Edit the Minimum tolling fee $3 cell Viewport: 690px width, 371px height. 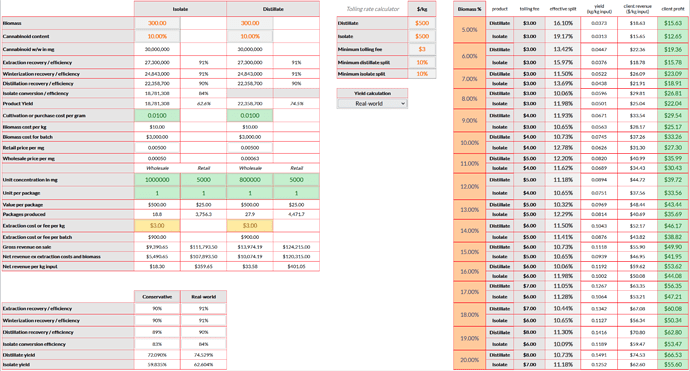tap(422, 49)
